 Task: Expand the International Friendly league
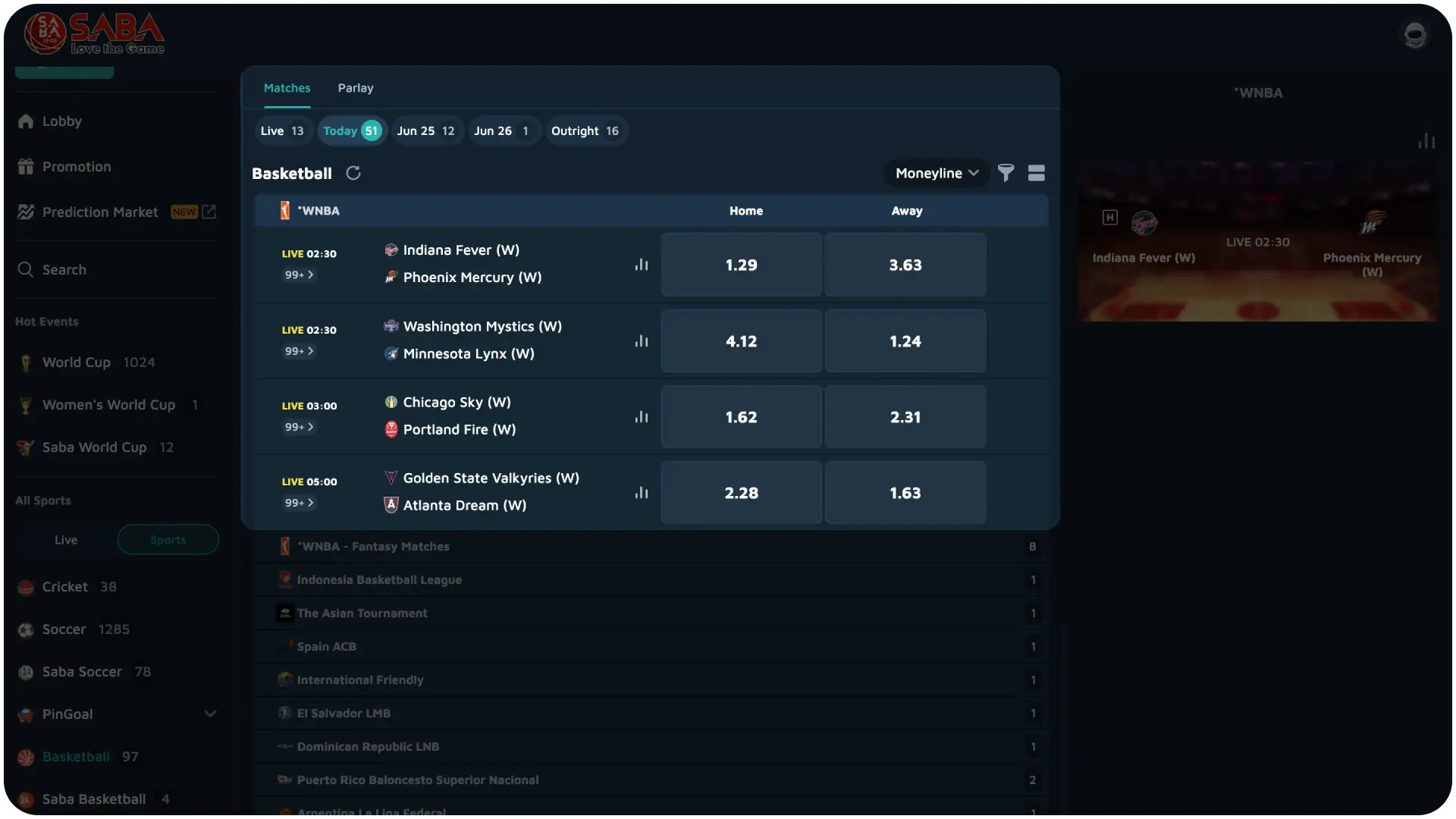652,679
